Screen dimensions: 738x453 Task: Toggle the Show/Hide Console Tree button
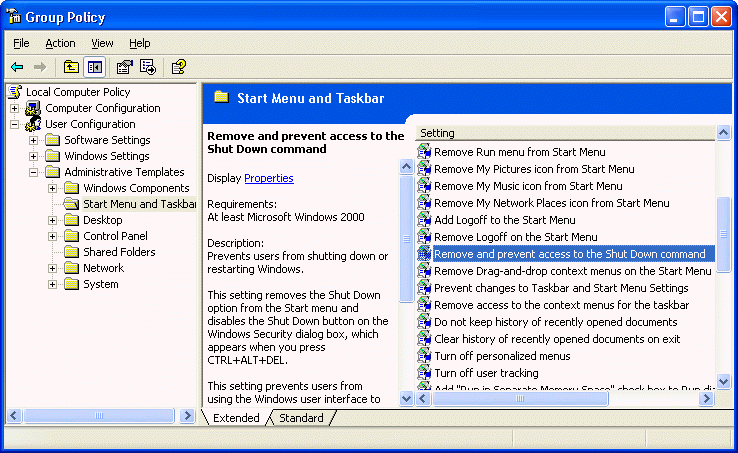click(95, 67)
